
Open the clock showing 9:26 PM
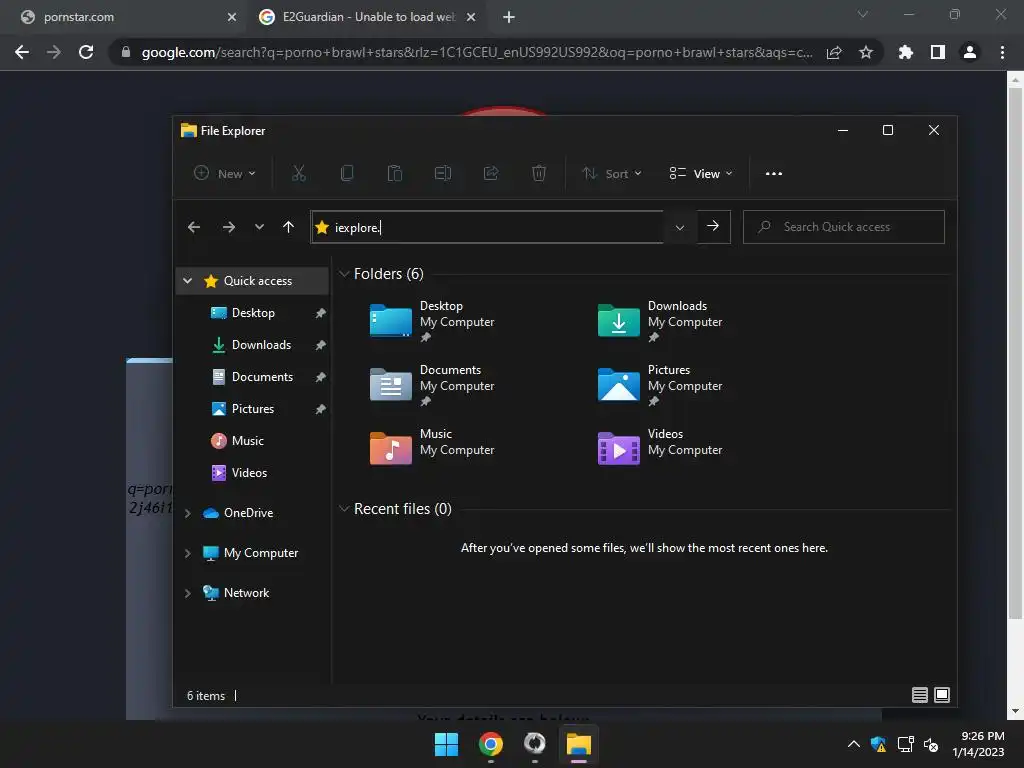[x=978, y=744]
